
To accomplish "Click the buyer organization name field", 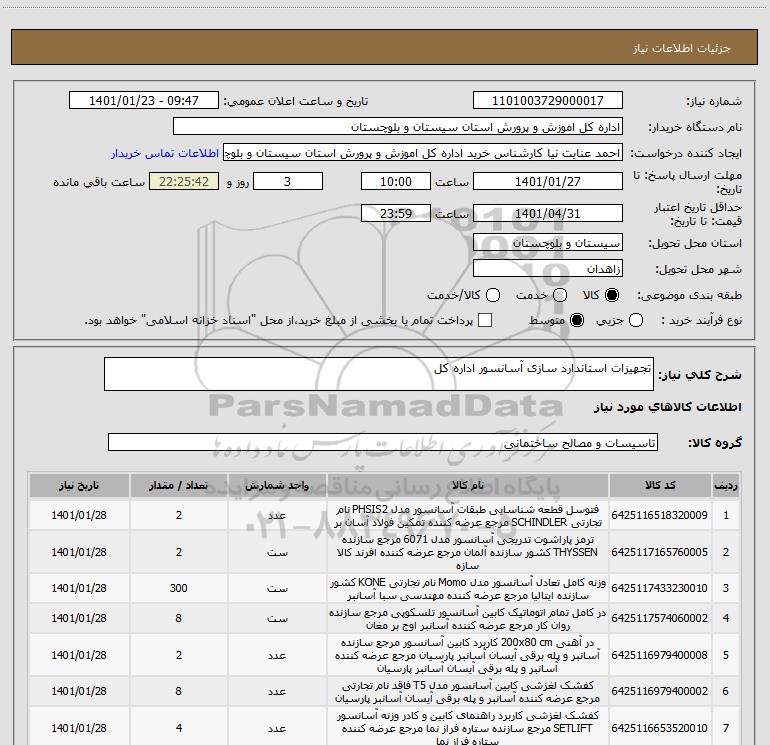I will tap(398, 127).
